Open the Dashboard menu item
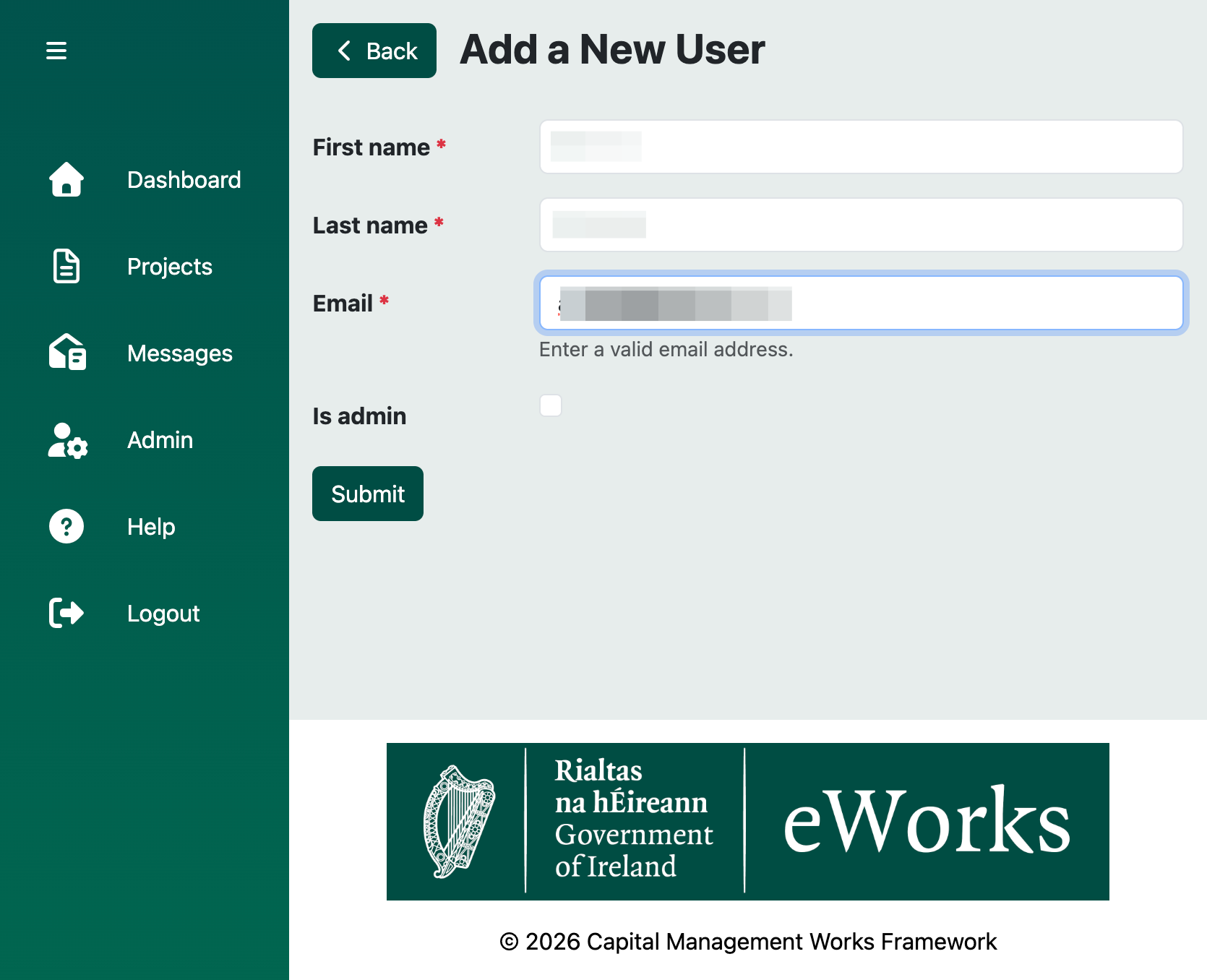Screen dimensions: 1207x980 [x=184, y=180]
